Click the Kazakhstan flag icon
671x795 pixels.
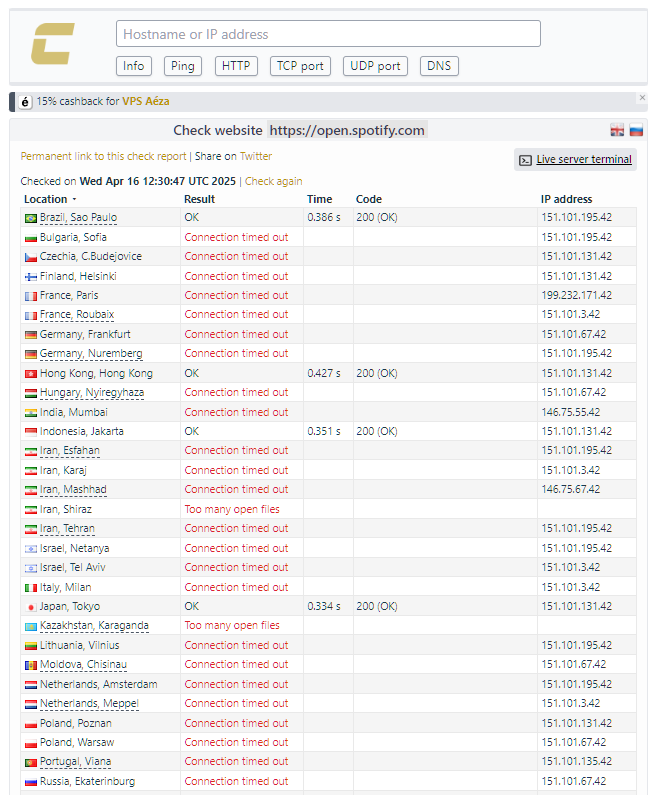30,626
